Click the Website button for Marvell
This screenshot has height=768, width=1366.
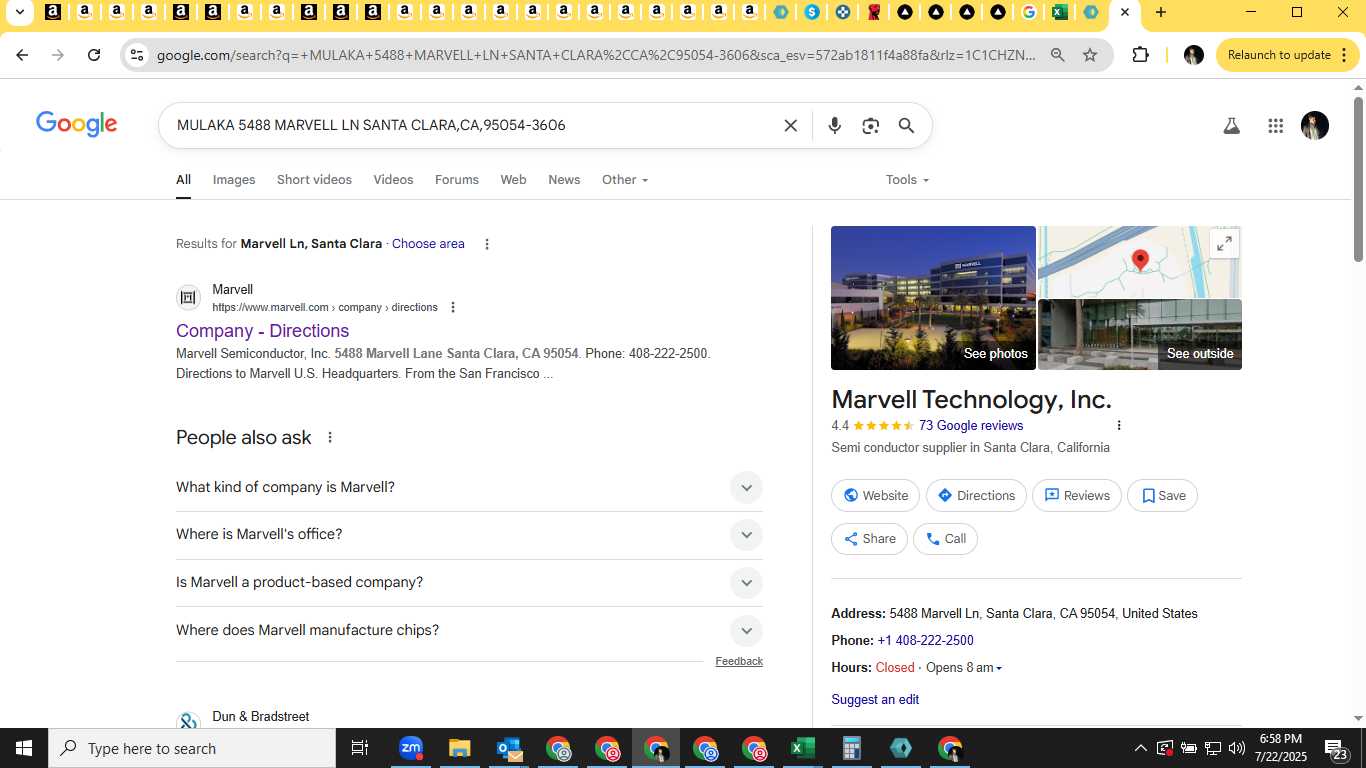coord(876,496)
